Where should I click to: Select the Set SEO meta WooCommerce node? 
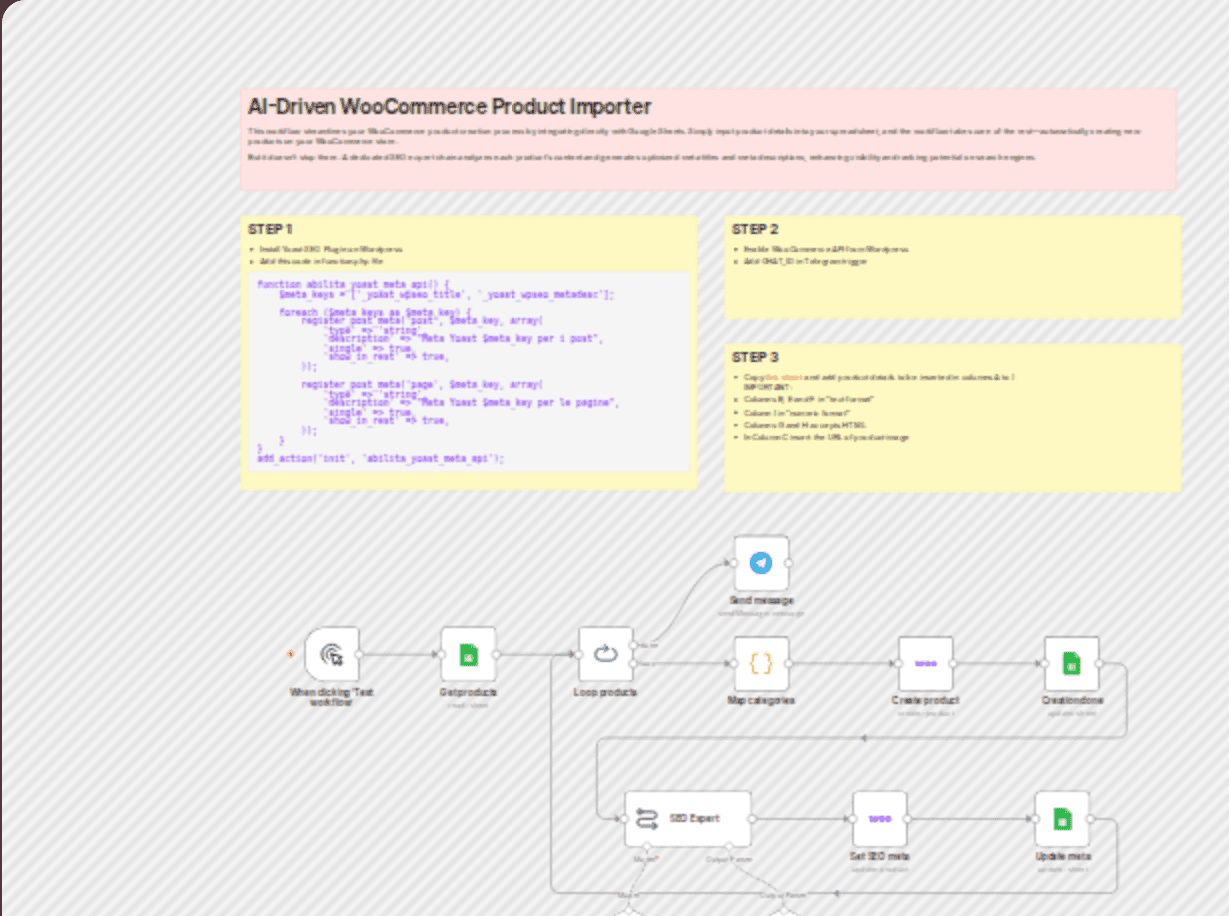[880, 818]
